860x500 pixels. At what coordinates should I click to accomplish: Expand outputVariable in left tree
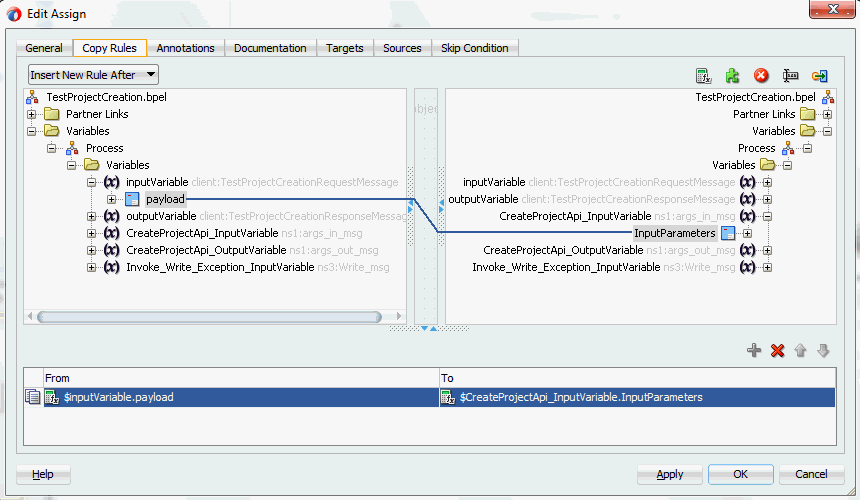pos(92,217)
